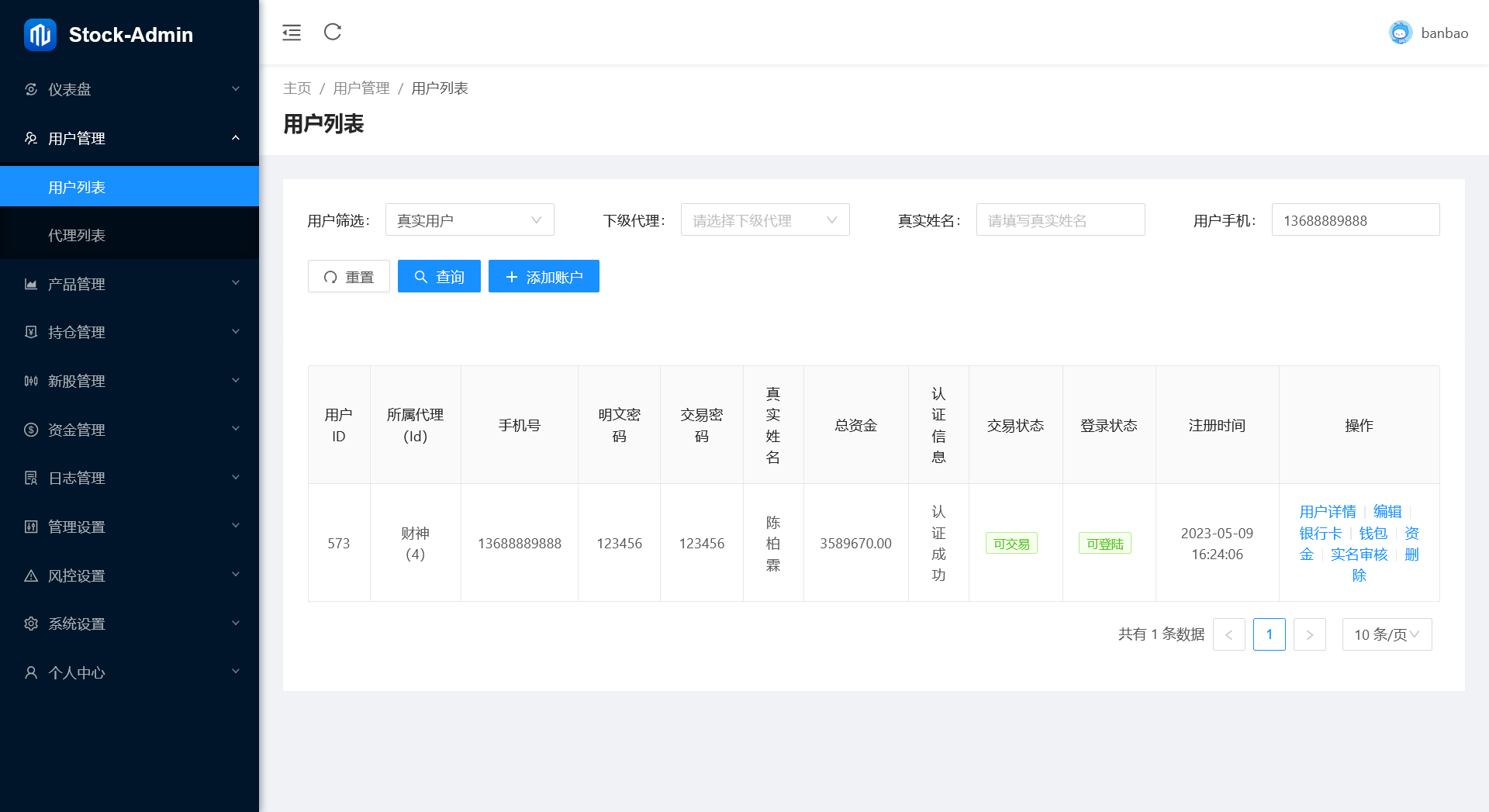The image size is (1489, 812).
Task: Select the 产品管理 chart icon
Action: (x=31, y=284)
